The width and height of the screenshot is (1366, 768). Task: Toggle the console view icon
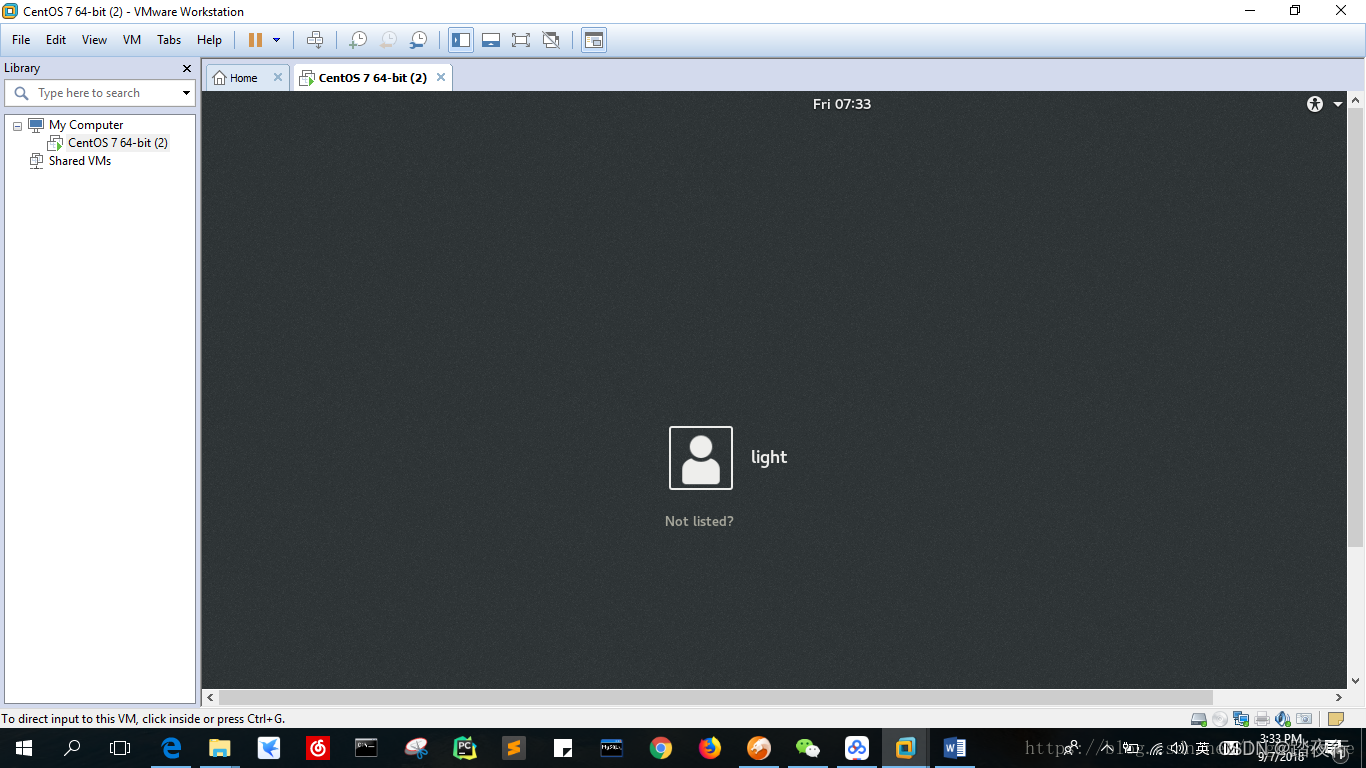[x=594, y=40]
